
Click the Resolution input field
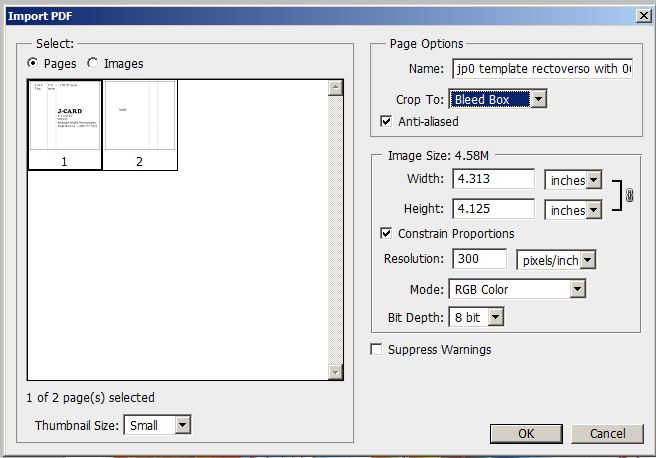tap(480, 259)
